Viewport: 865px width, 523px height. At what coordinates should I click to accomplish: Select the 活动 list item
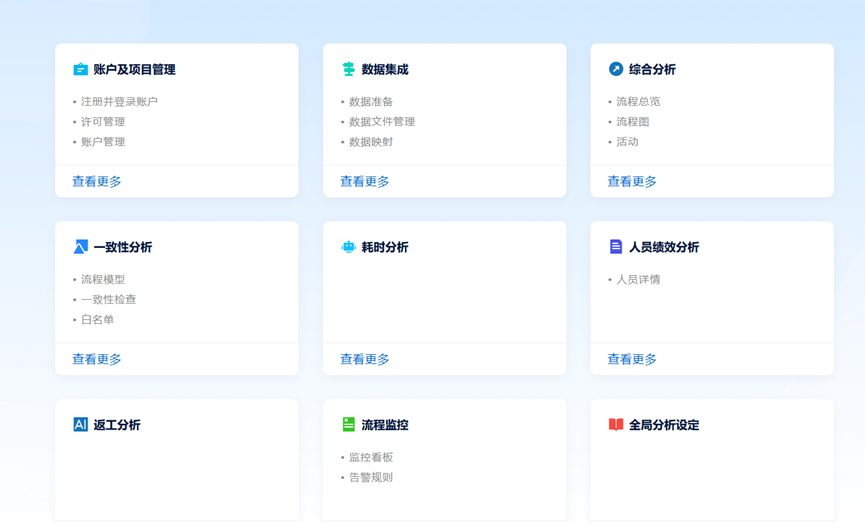(627, 142)
